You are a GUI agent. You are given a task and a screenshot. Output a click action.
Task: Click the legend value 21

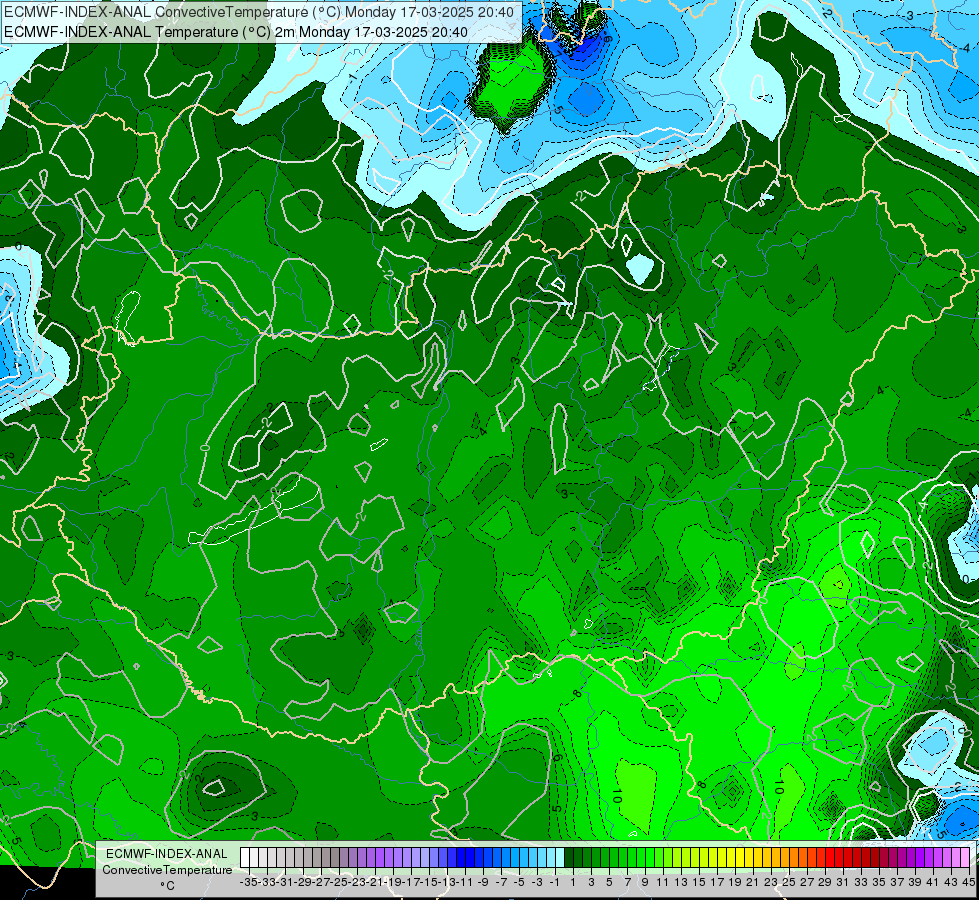(752, 882)
